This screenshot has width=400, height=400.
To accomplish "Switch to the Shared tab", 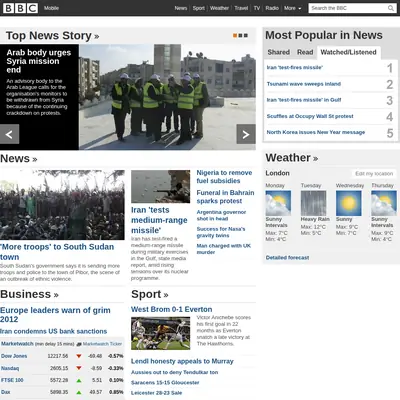I will pyautogui.click(x=278, y=52).
